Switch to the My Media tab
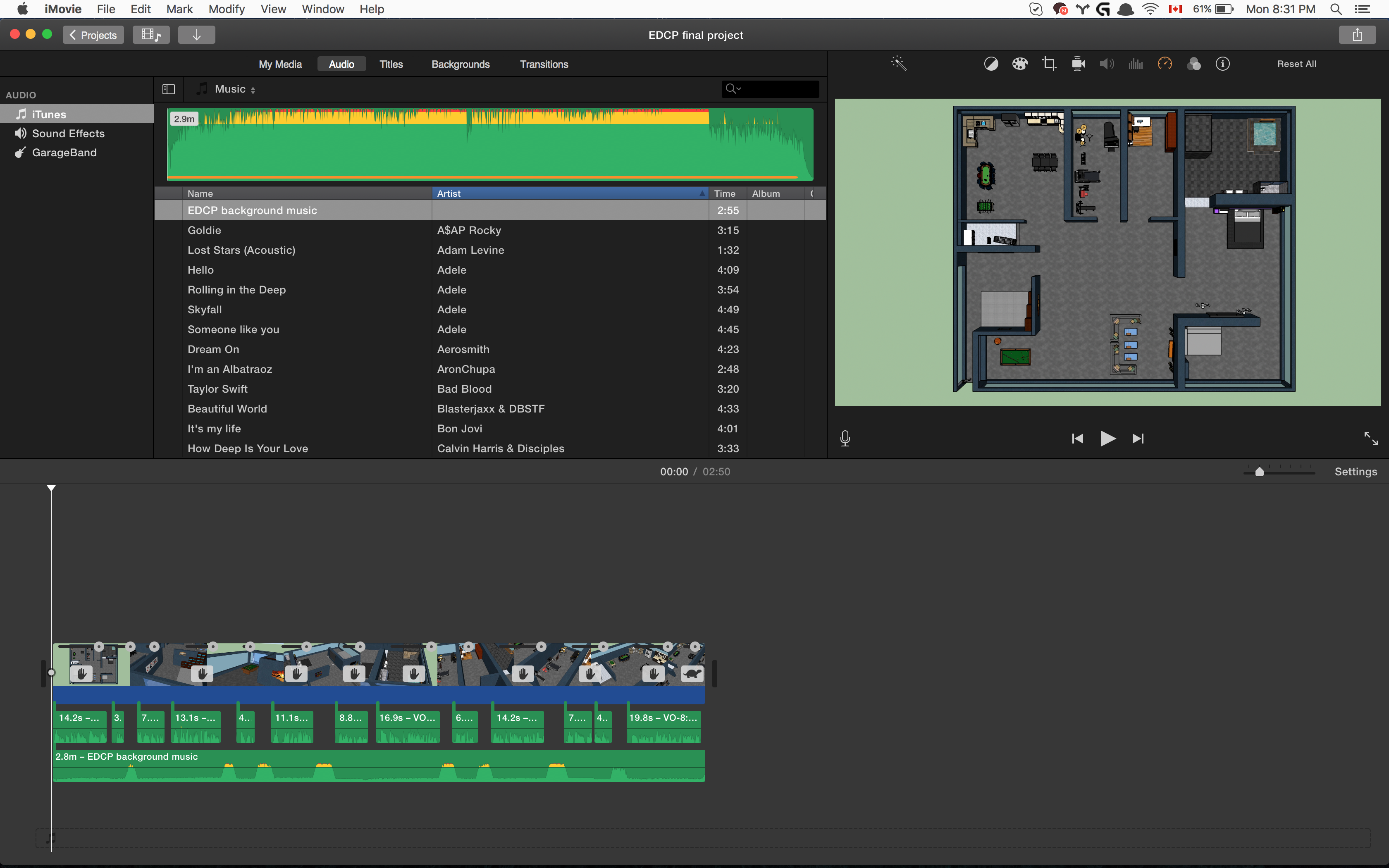The height and width of the screenshot is (868, 1389). pyautogui.click(x=280, y=64)
